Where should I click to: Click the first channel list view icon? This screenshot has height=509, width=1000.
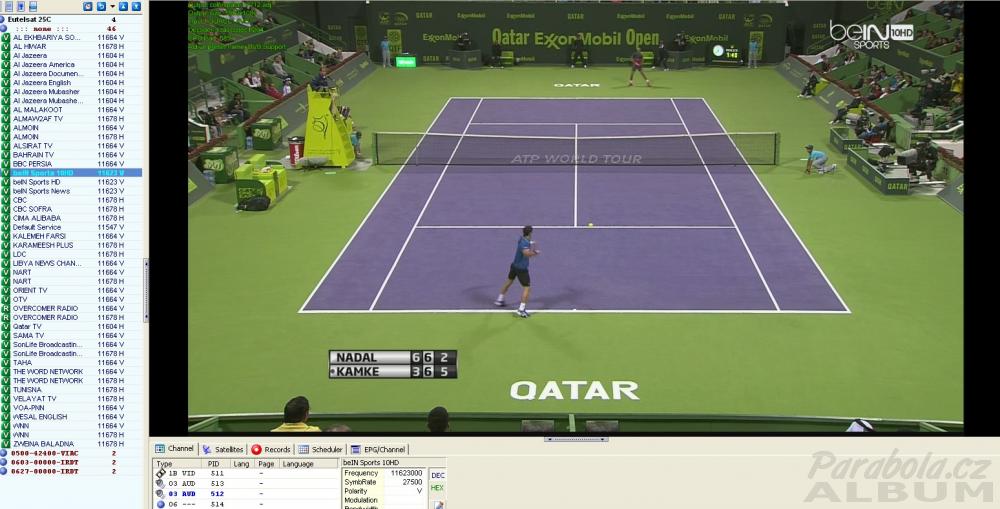[9, 6]
